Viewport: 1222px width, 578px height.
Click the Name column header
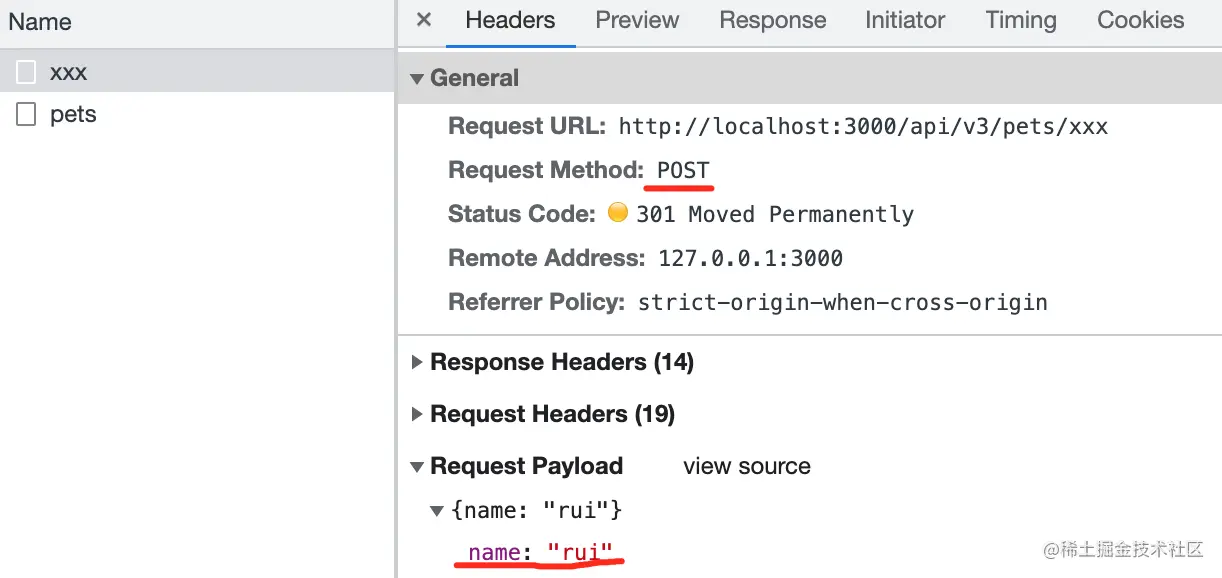[x=40, y=22]
